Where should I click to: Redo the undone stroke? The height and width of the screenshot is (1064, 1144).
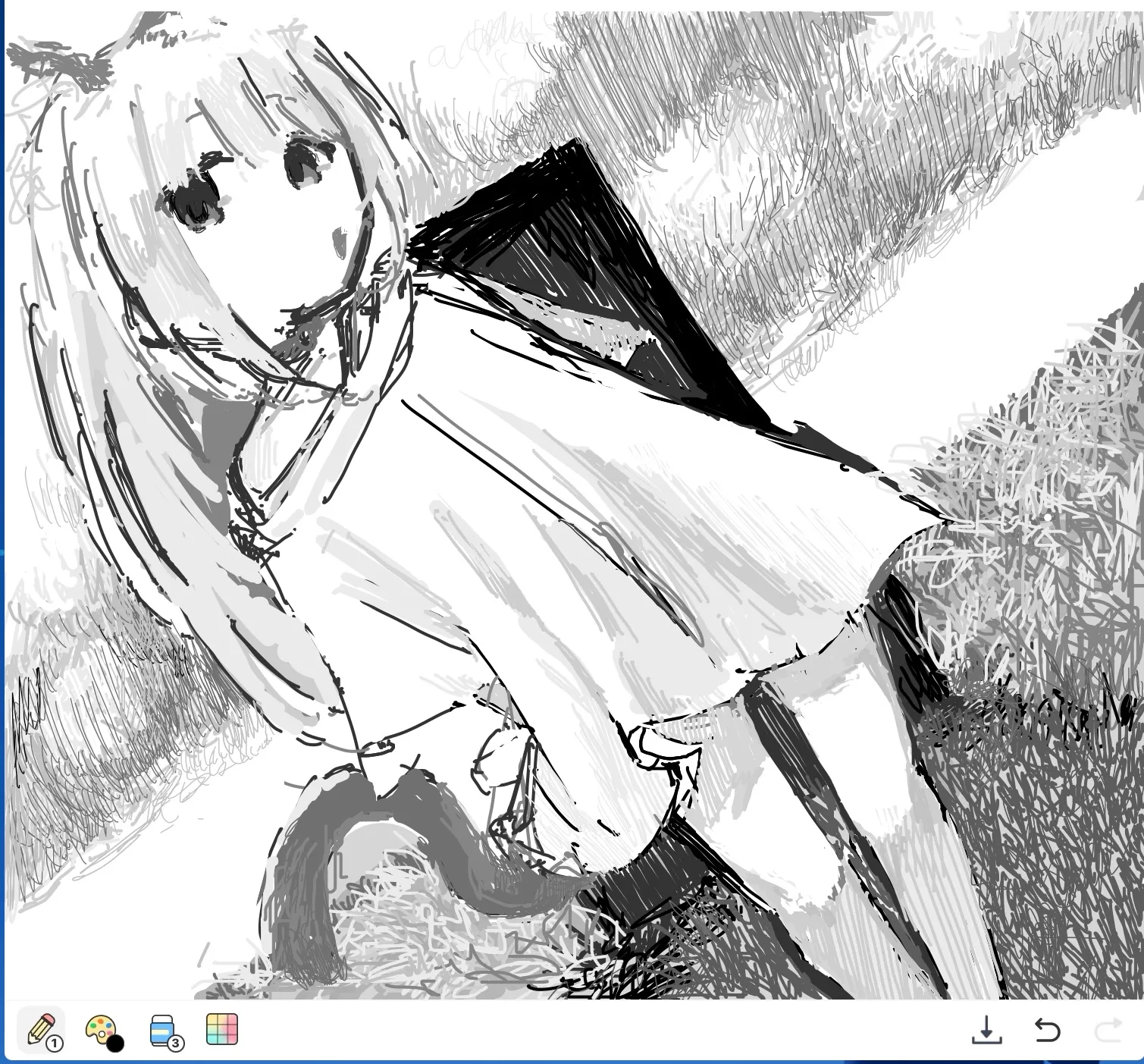pyautogui.click(x=1108, y=1031)
